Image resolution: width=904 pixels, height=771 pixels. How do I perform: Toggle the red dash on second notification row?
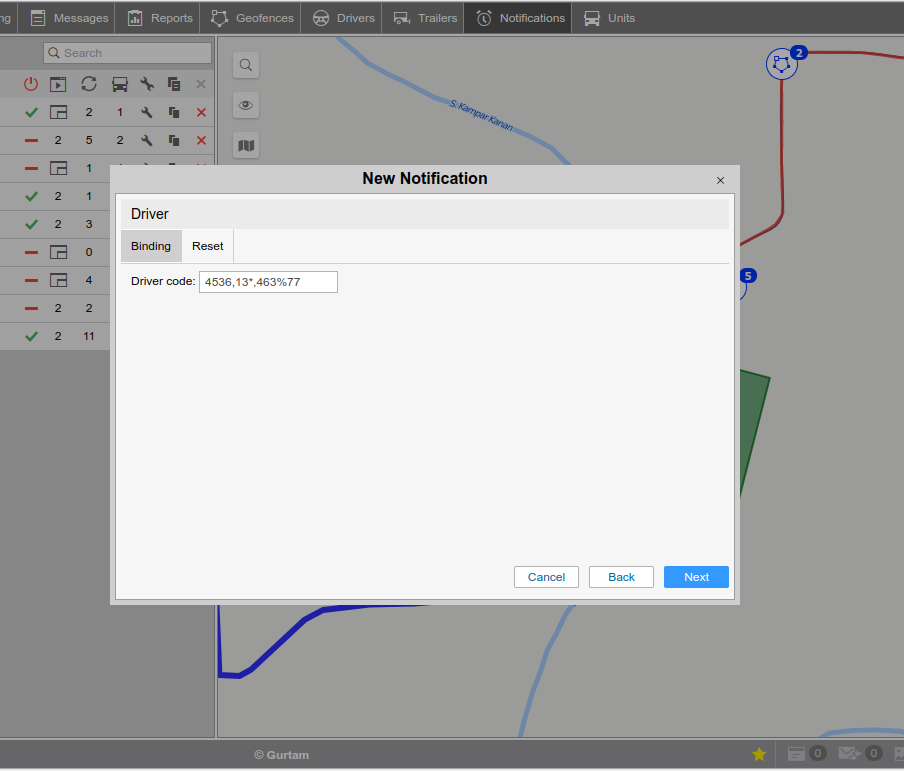pos(31,141)
